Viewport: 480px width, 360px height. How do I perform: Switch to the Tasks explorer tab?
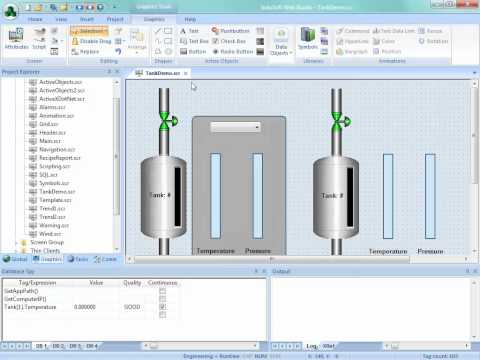tap(78, 259)
